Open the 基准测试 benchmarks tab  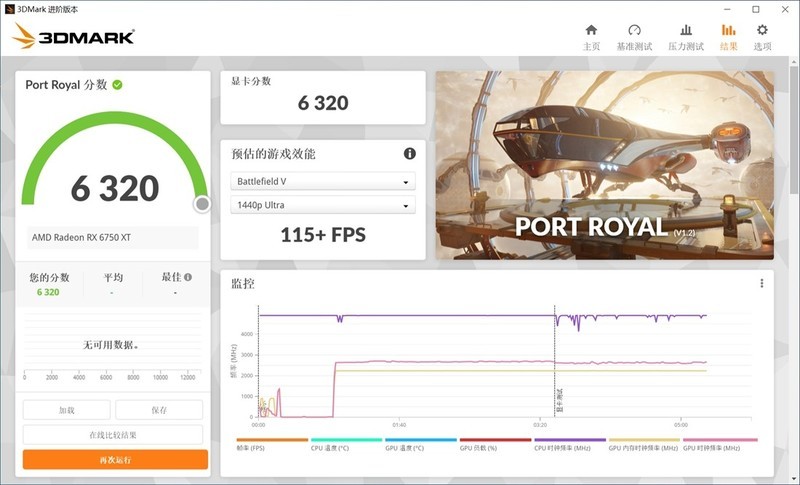(x=634, y=38)
